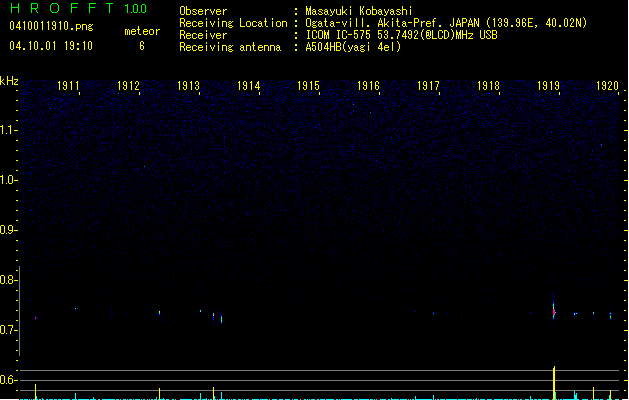Click the 0.8 kHz axis label
This screenshot has width=629, height=400.
8,280
